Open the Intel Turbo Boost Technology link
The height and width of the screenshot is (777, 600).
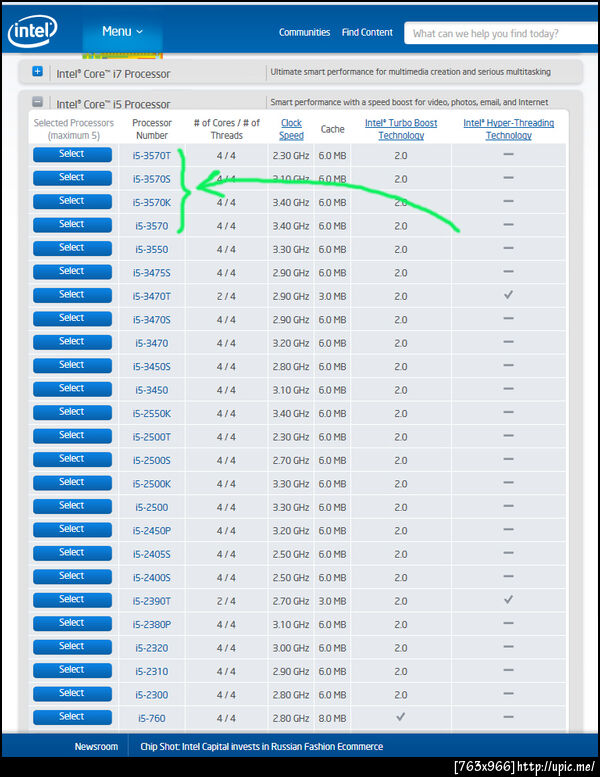tap(401, 129)
